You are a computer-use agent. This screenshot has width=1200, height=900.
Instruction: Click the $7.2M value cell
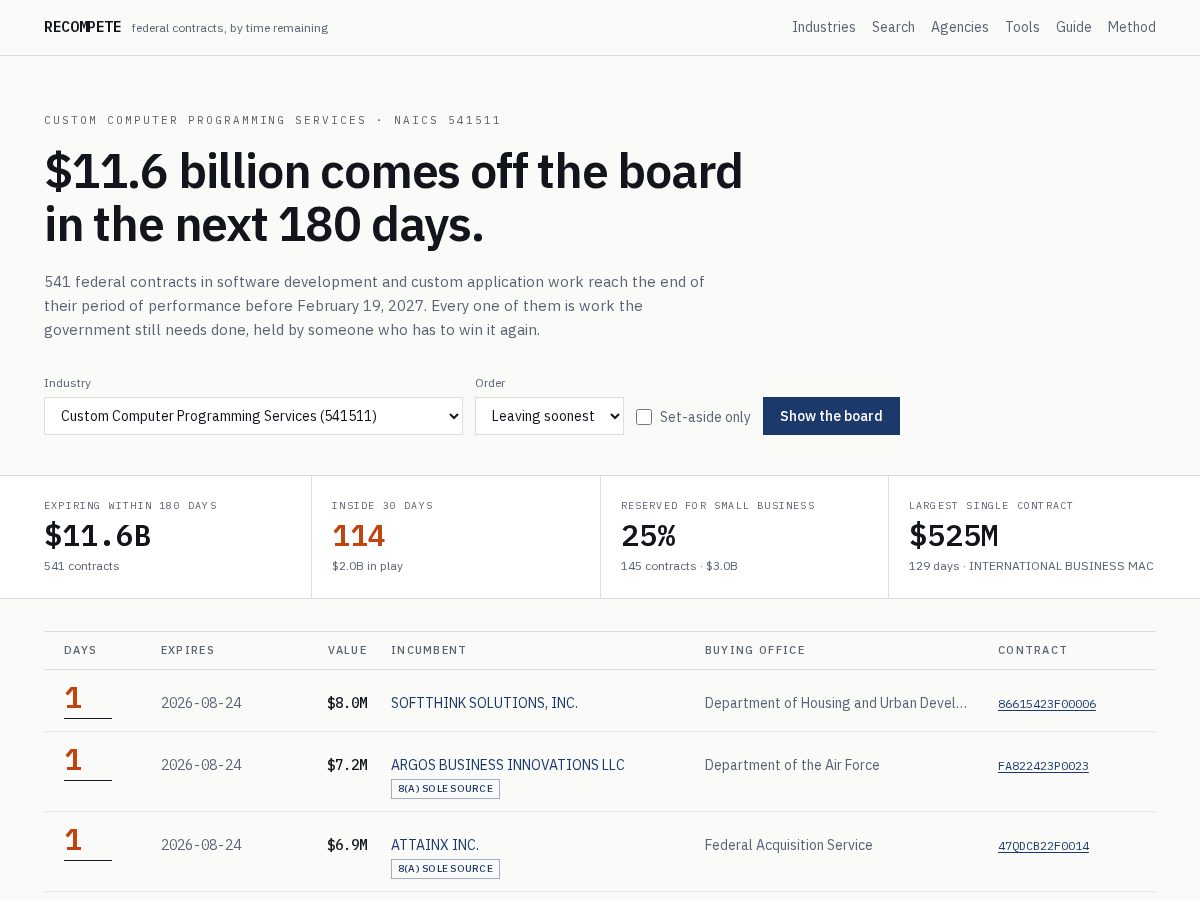click(x=347, y=765)
